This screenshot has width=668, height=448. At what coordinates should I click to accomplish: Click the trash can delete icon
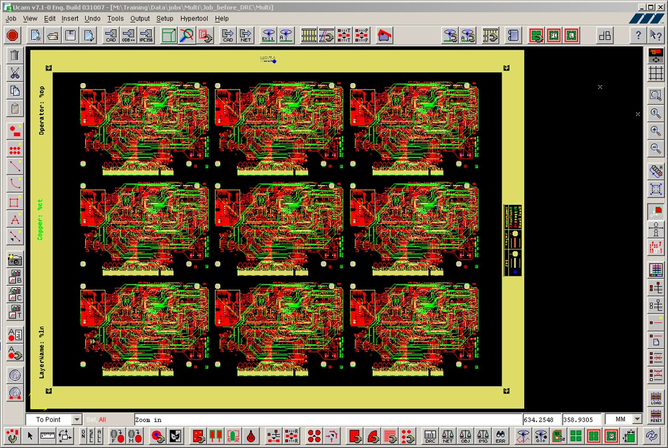click(x=15, y=54)
